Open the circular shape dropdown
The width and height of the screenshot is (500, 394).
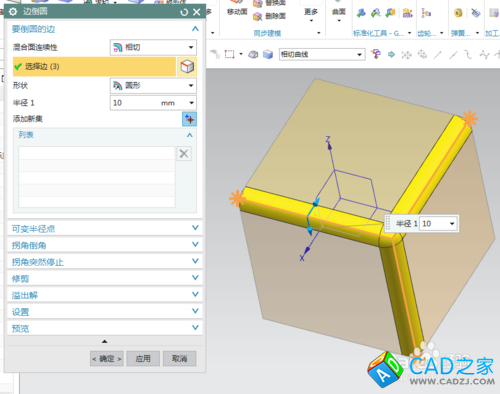(153, 86)
